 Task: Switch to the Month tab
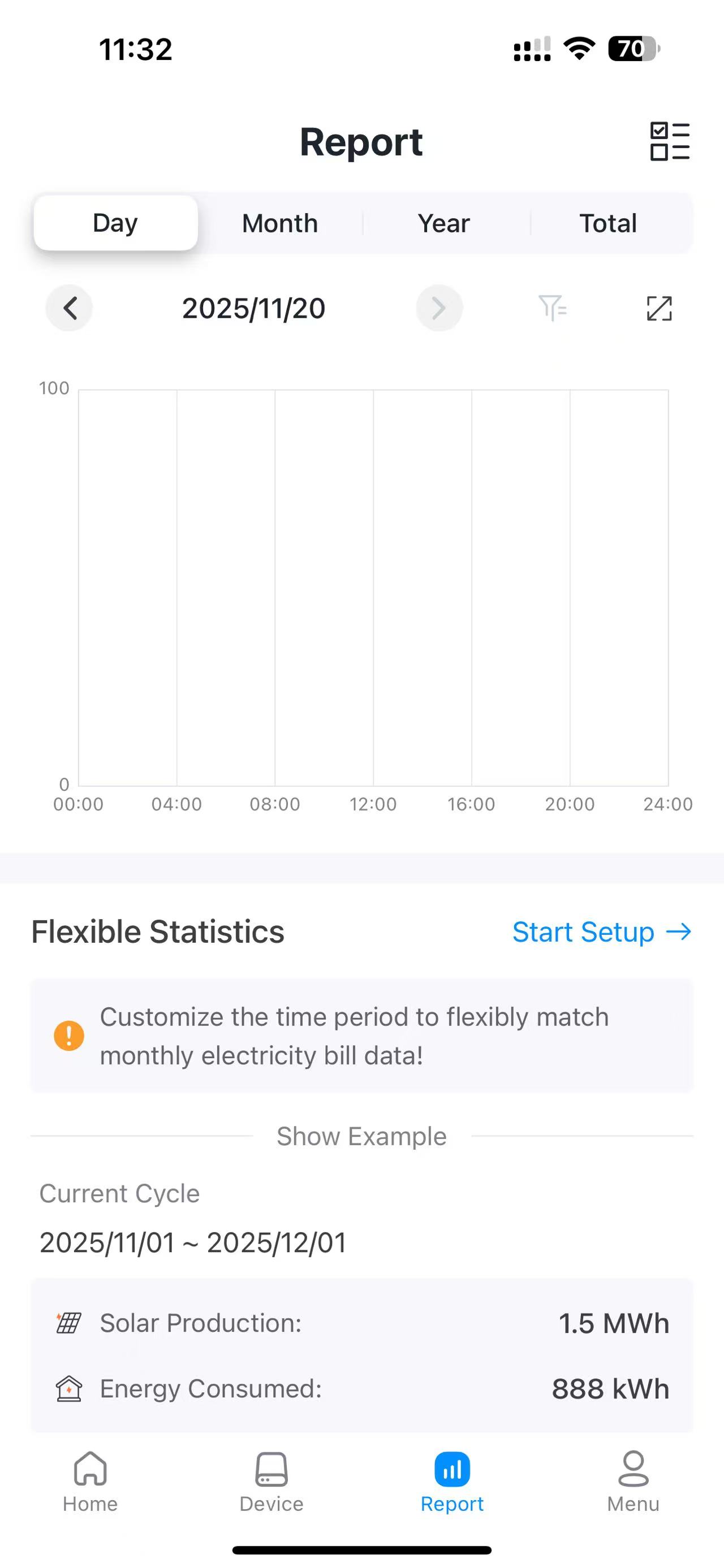pos(279,223)
